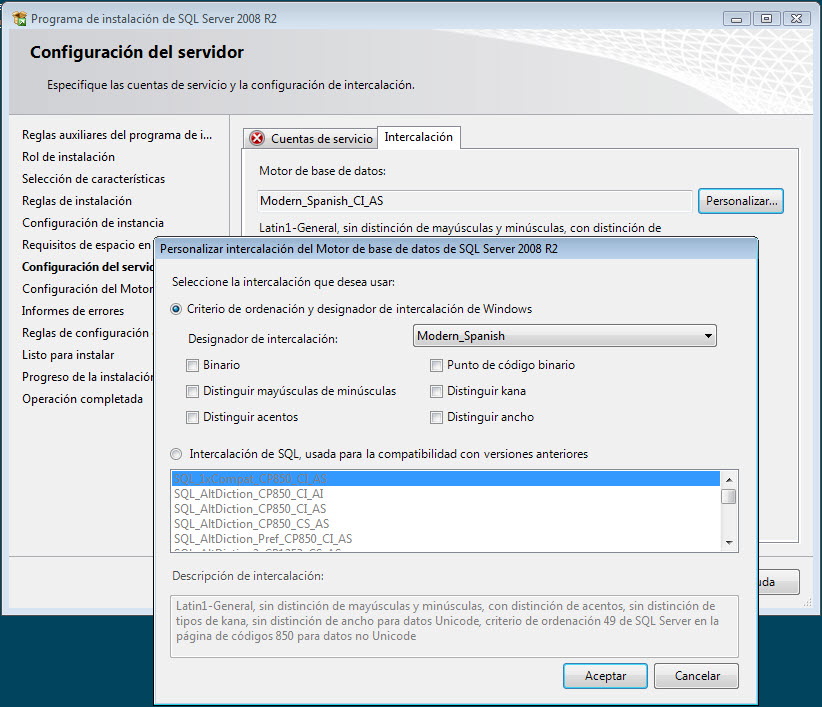Enable Punto de código binario

pyautogui.click(x=436, y=365)
